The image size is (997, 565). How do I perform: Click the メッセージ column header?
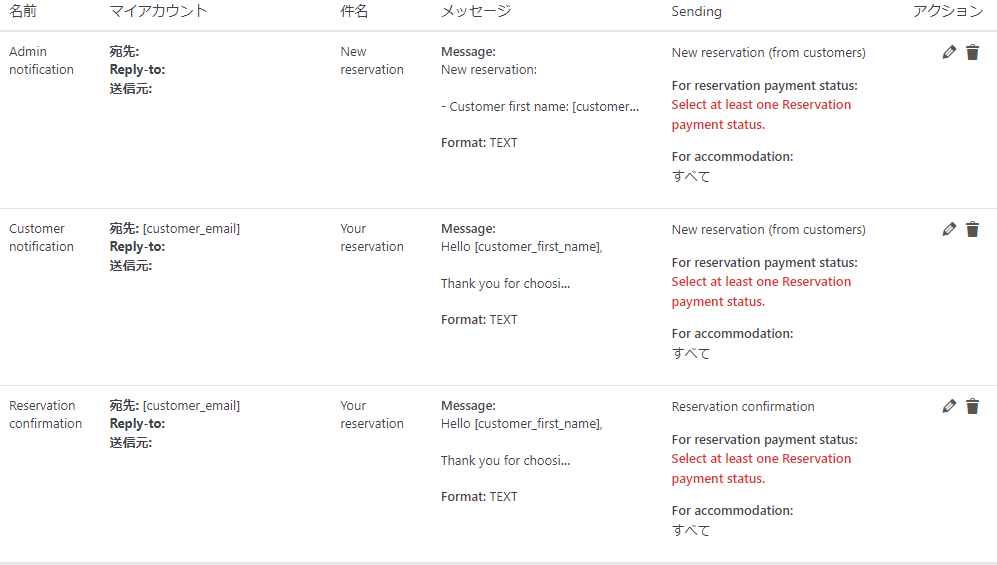(x=476, y=12)
